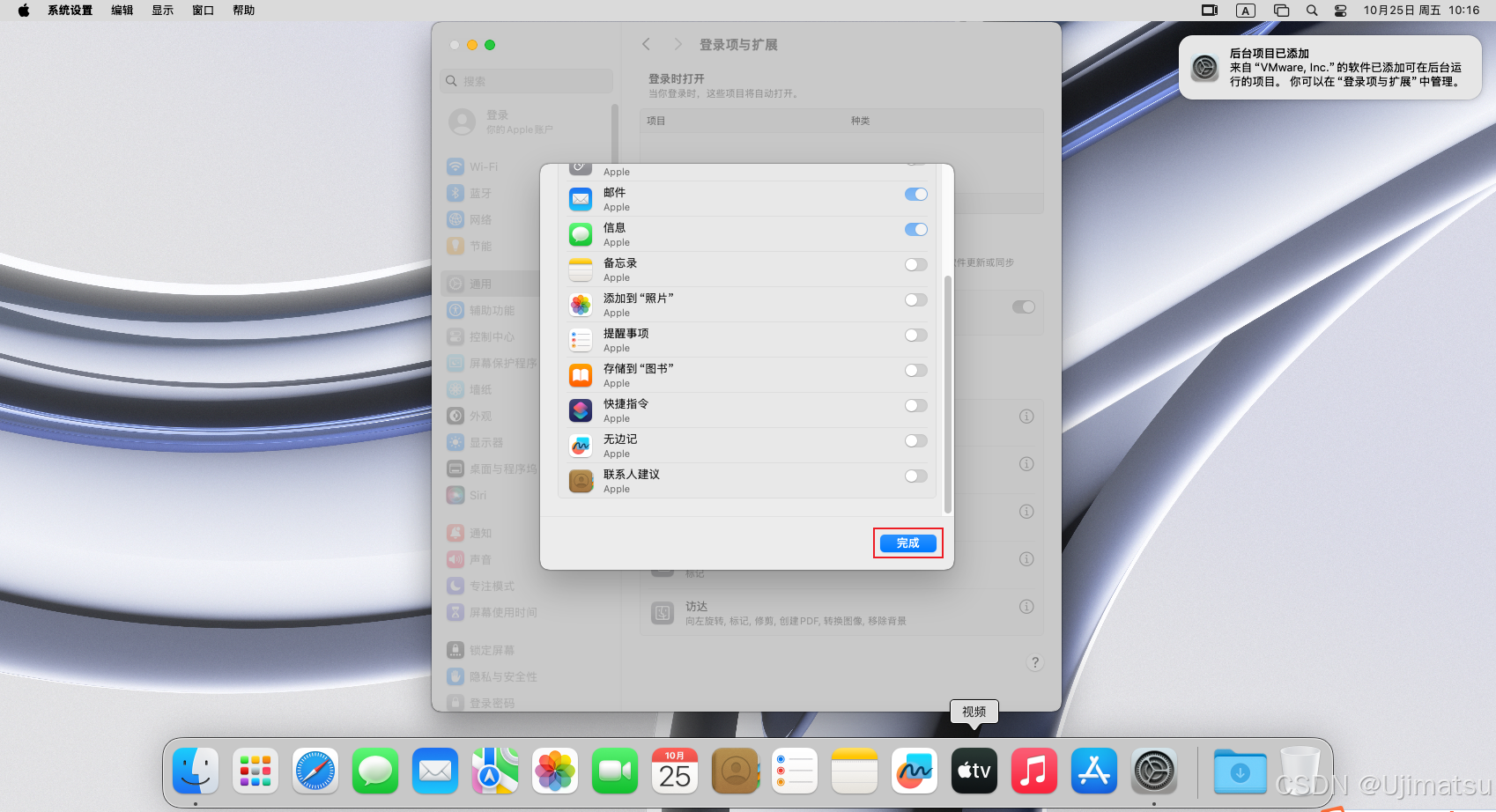Click the Books icon beside 存储到"图书"
The image size is (1496, 812).
pos(581,375)
